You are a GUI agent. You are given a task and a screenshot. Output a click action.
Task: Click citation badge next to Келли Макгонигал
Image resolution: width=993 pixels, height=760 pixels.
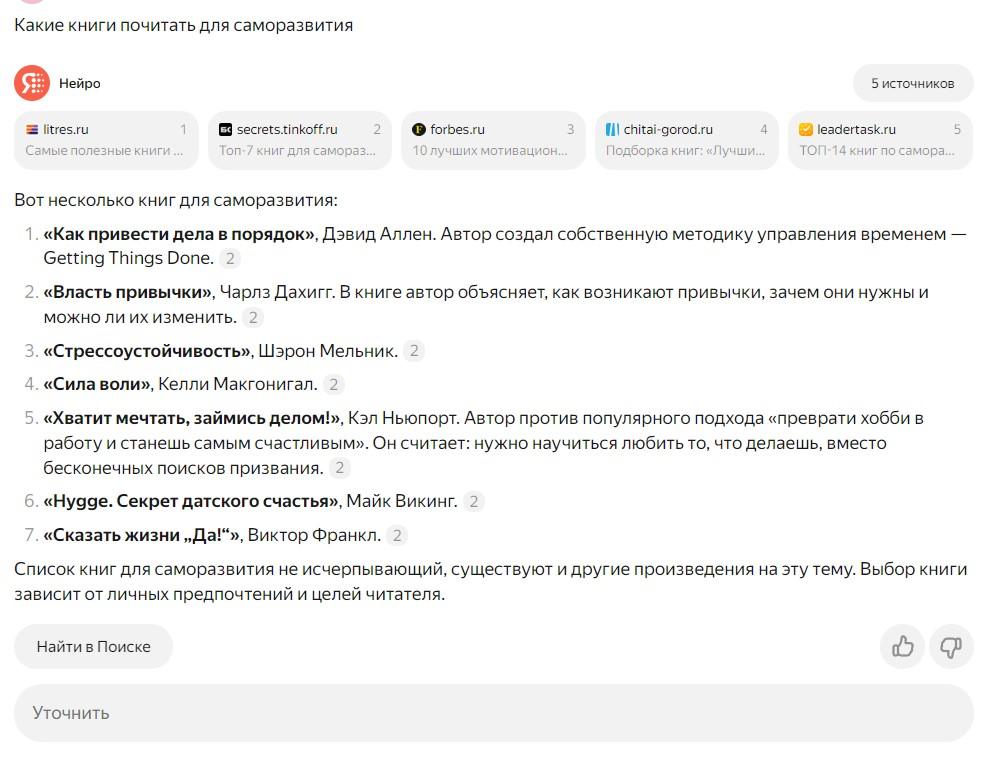[x=334, y=384]
